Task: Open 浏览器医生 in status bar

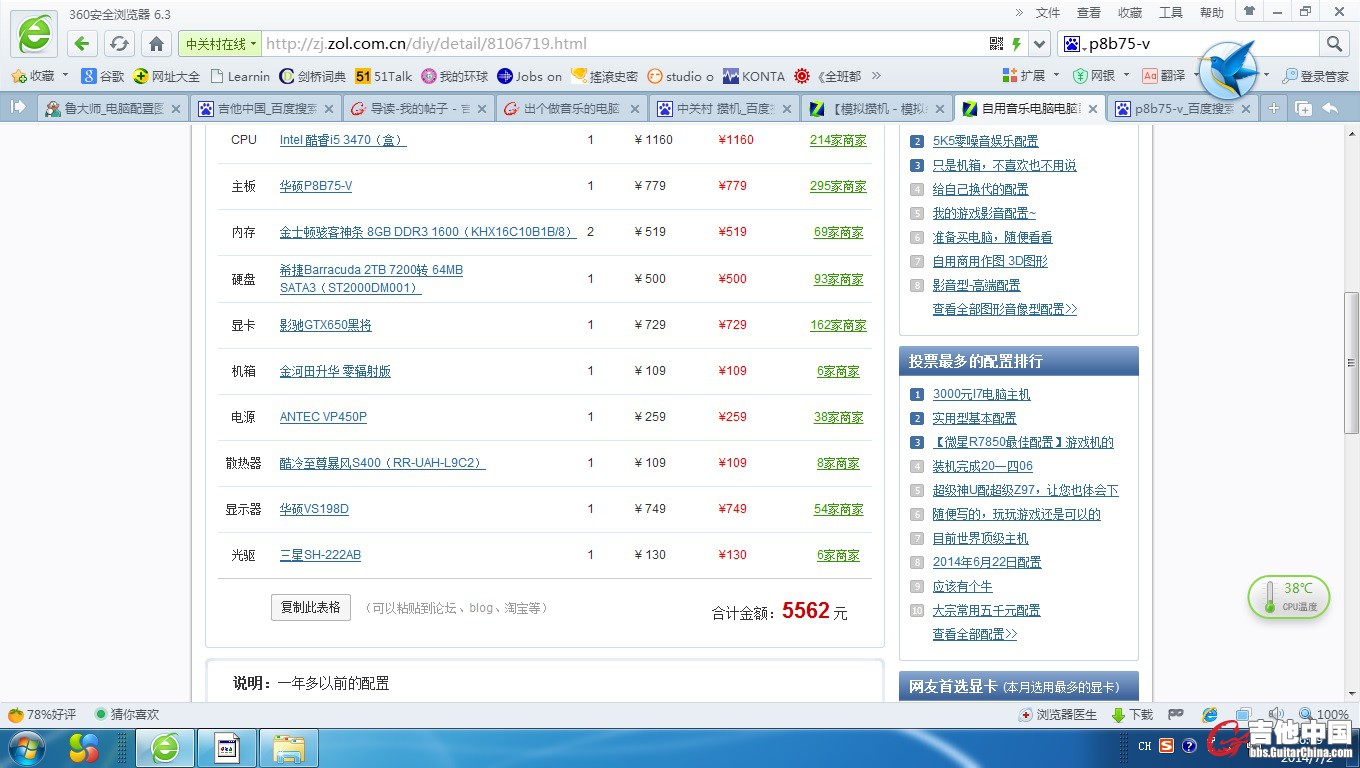Action: pos(1058,715)
